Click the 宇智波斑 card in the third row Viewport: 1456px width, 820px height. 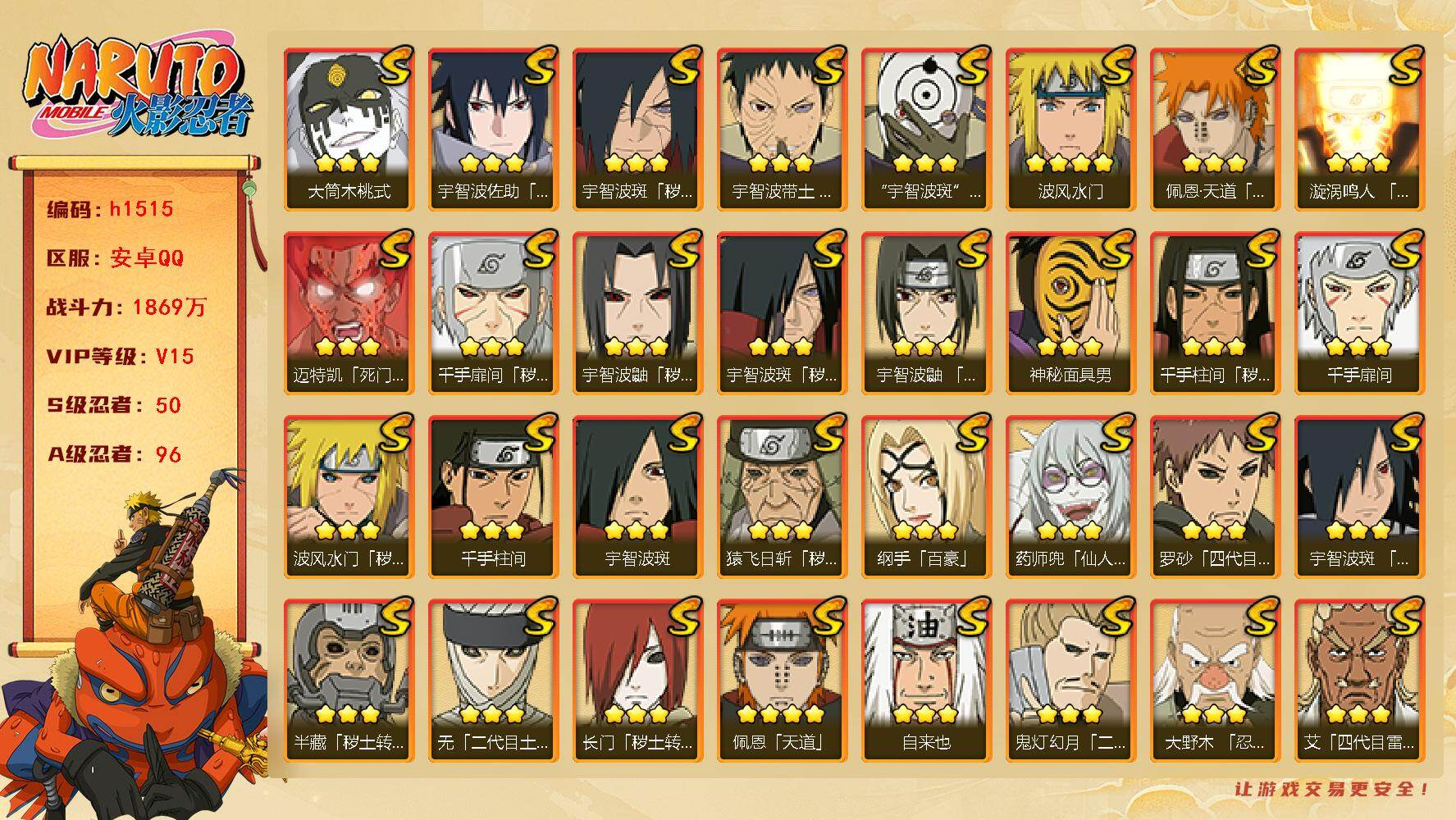click(637, 496)
